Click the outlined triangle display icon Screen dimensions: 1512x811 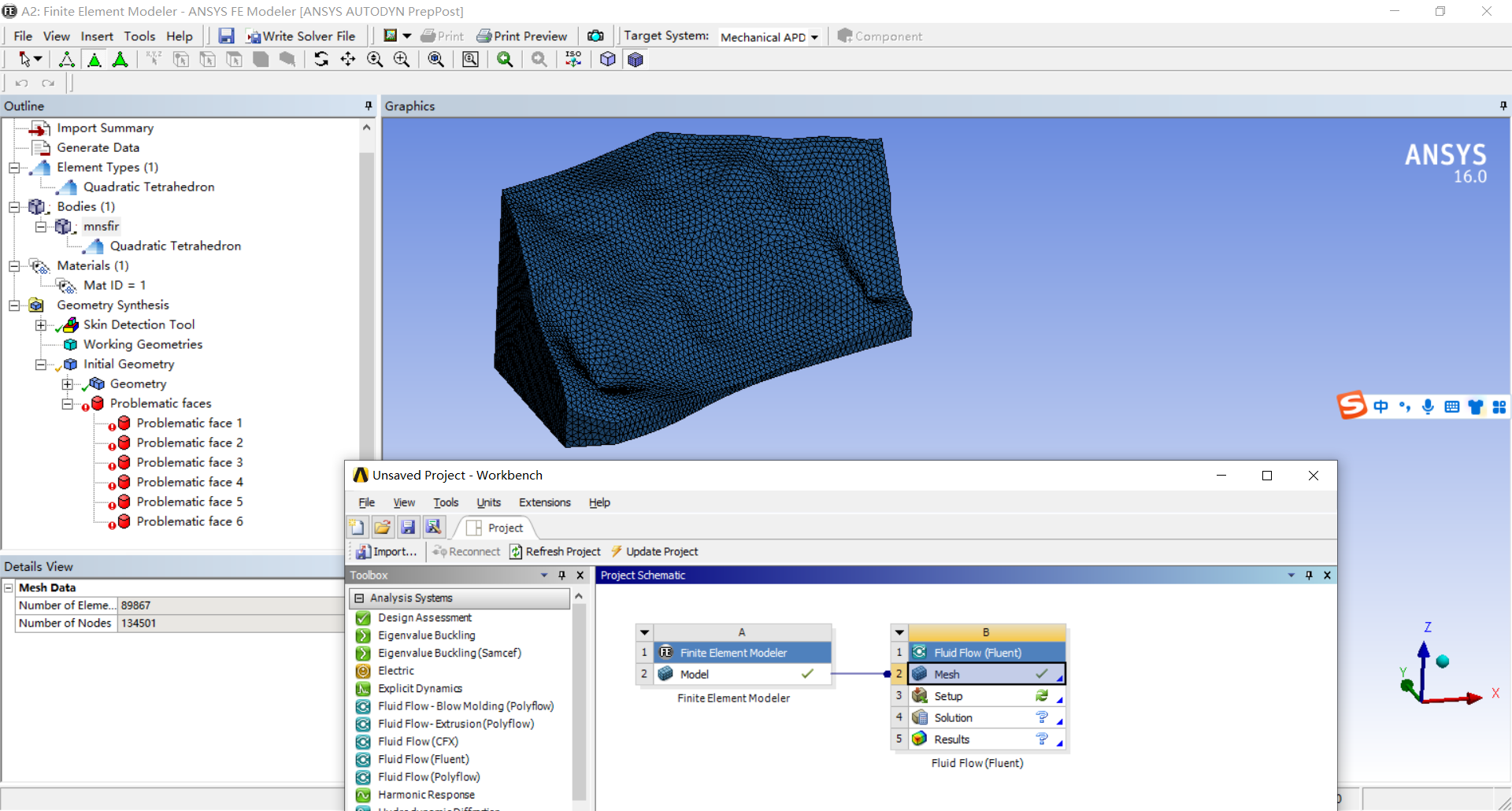[x=67, y=59]
